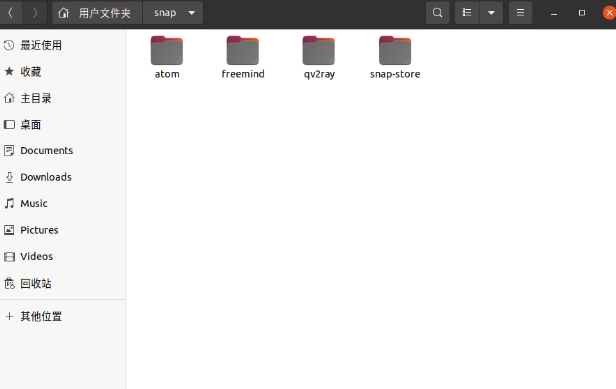
Task: Click the trash bin icon beside 回收站
Action: 9,283
